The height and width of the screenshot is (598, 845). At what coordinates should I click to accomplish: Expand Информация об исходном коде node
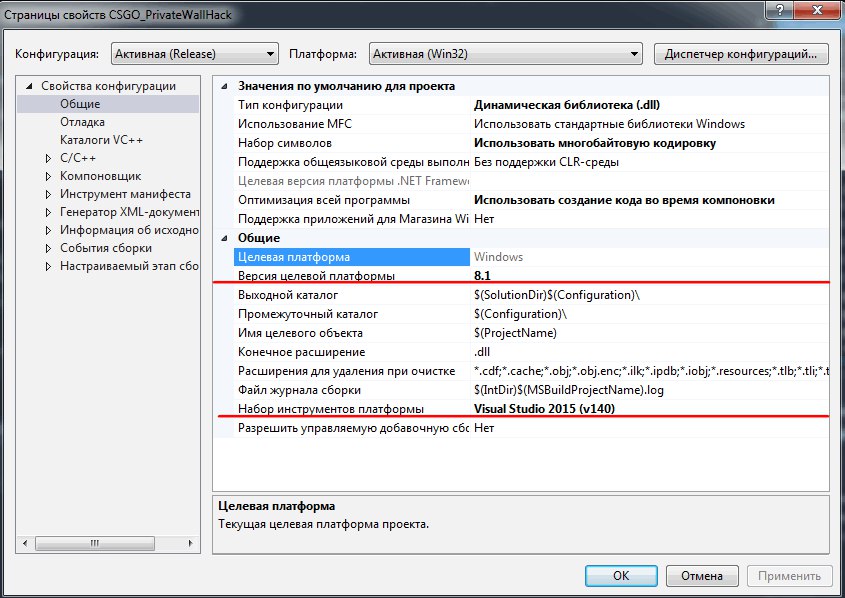[x=49, y=230]
